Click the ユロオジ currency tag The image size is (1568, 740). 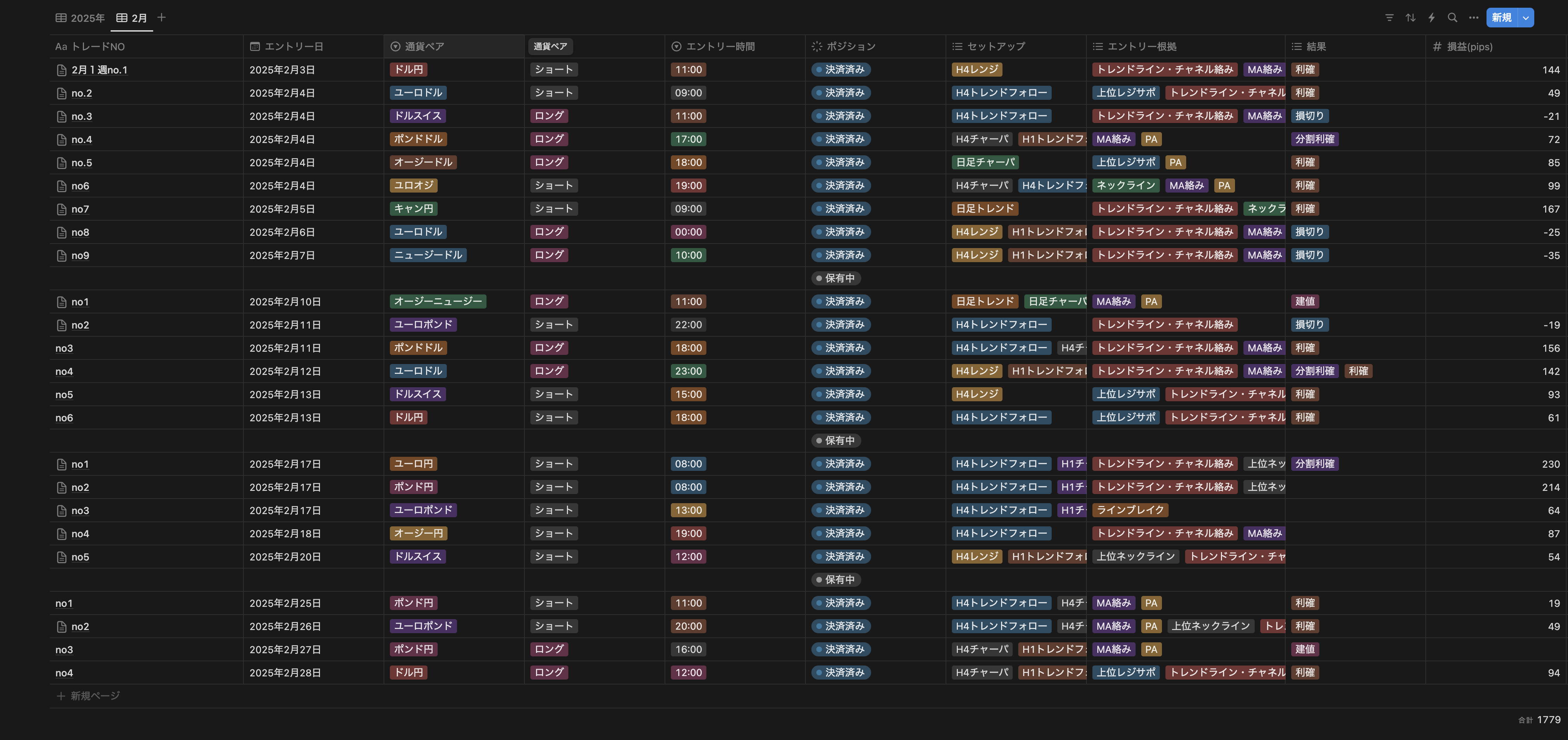click(x=414, y=185)
